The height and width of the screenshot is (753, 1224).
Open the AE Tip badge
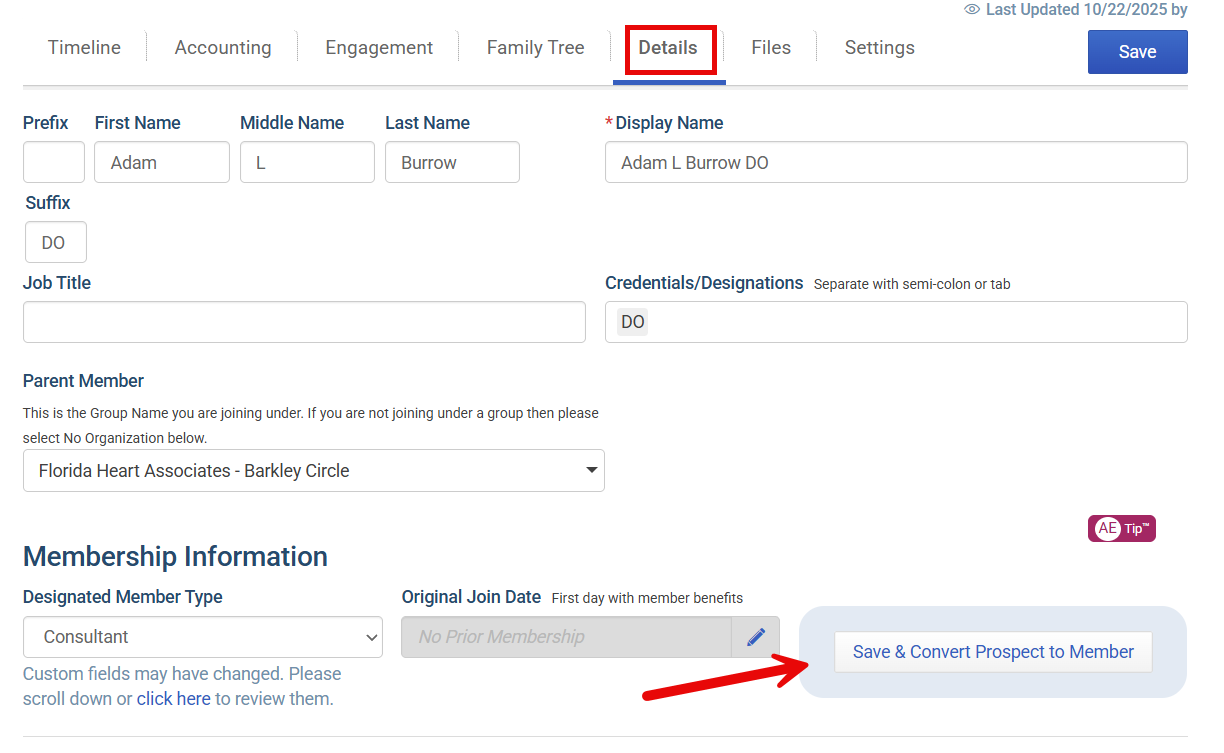click(x=1122, y=529)
